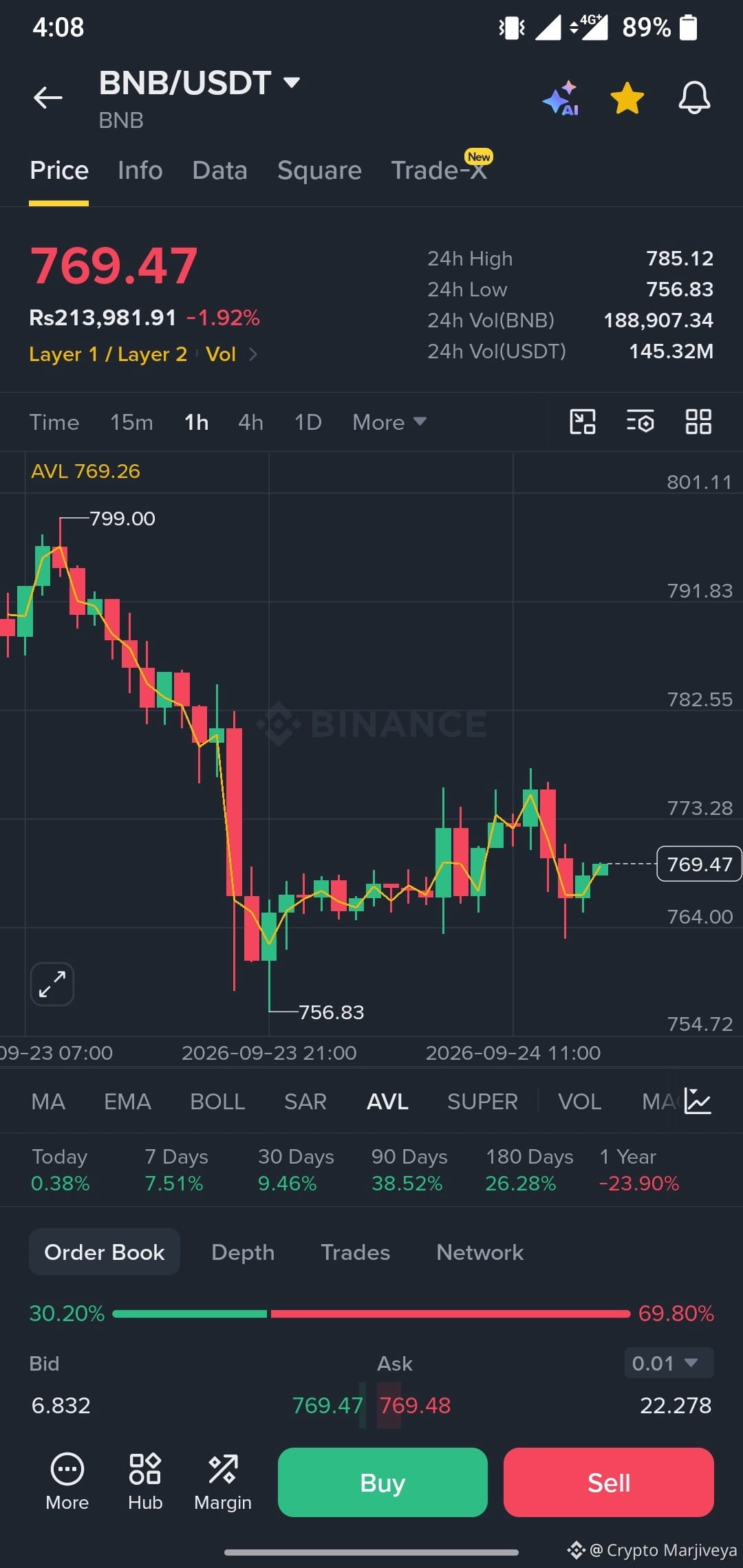This screenshot has width=743, height=1568.
Task: Tap the green Buy button
Action: point(383,1482)
